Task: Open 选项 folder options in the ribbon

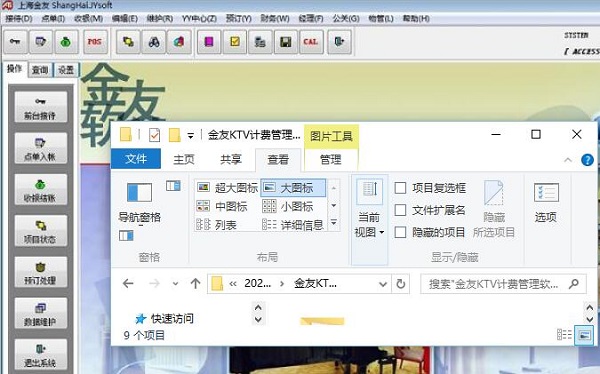Action: (545, 203)
